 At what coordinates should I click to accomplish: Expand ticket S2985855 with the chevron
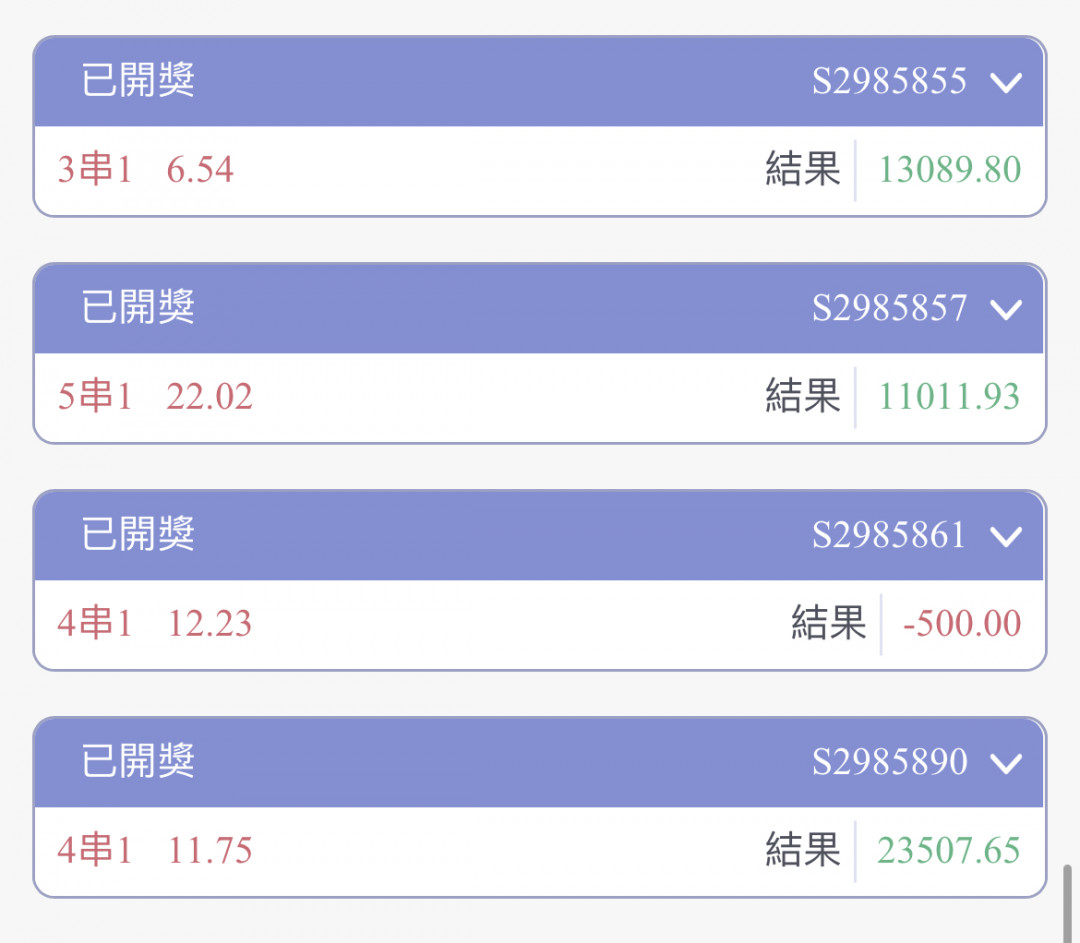click(x=1006, y=83)
